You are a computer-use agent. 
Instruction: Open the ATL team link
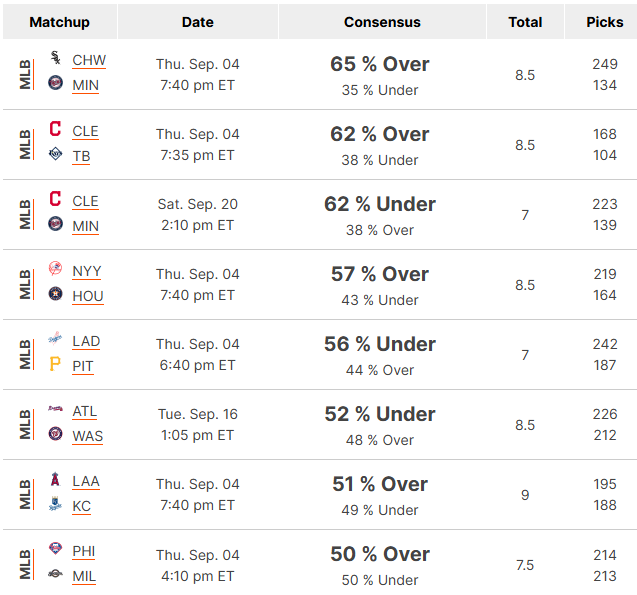pos(84,411)
